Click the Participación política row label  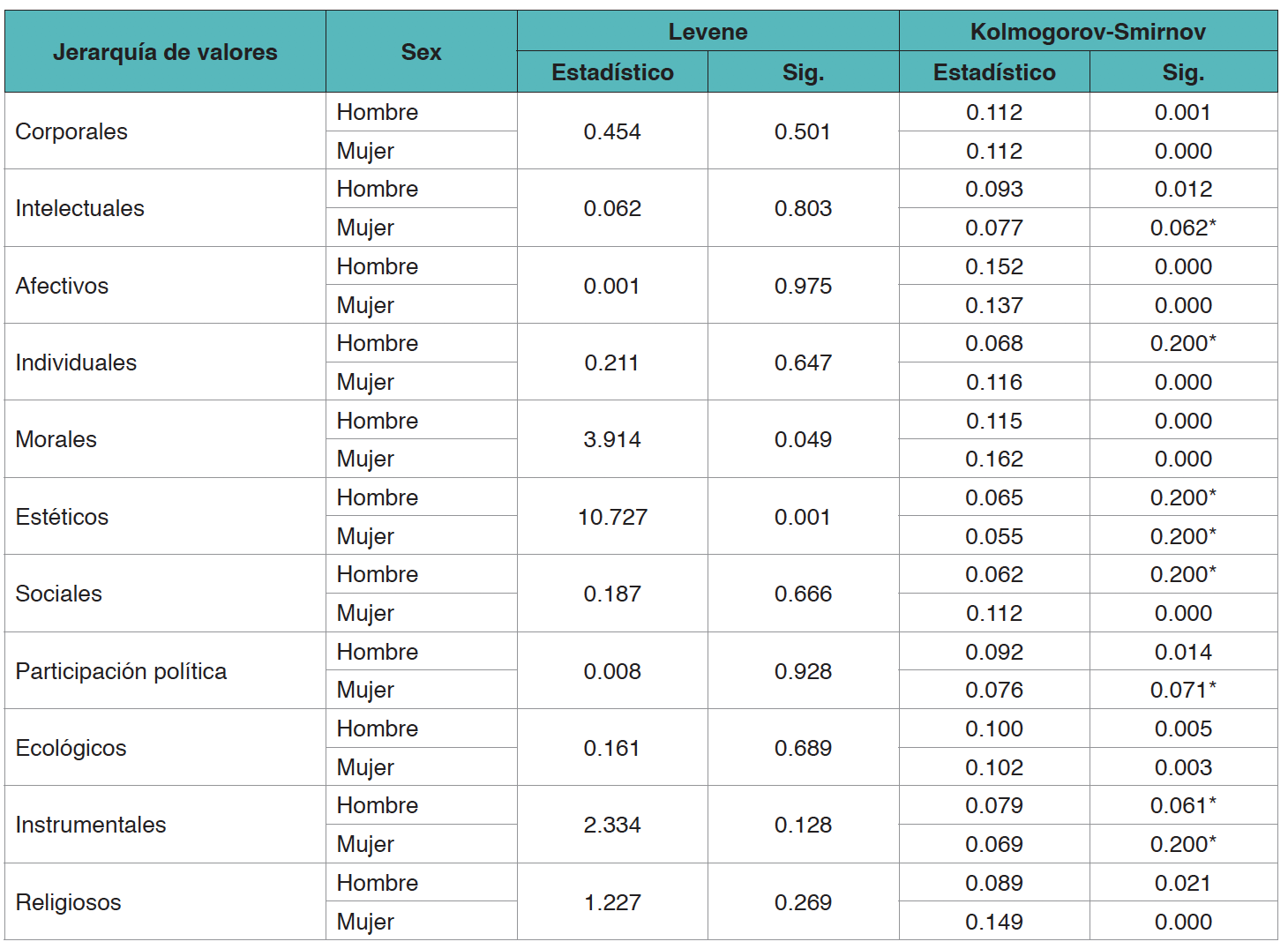click(121, 671)
